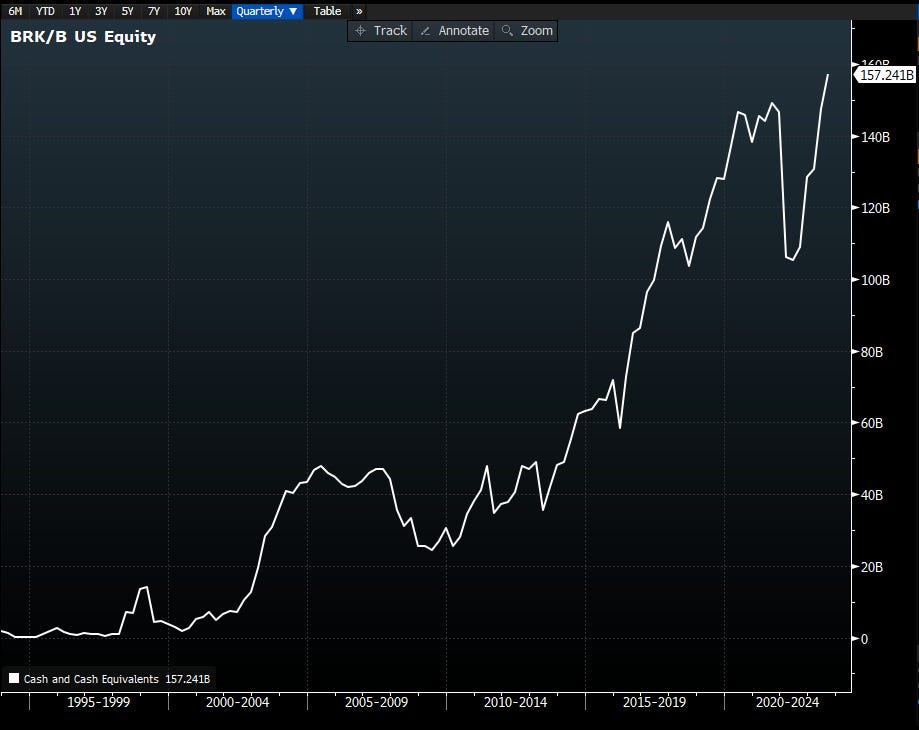919x730 pixels.
Task: Select the YTD time range
Action: (x=45, y=11)
